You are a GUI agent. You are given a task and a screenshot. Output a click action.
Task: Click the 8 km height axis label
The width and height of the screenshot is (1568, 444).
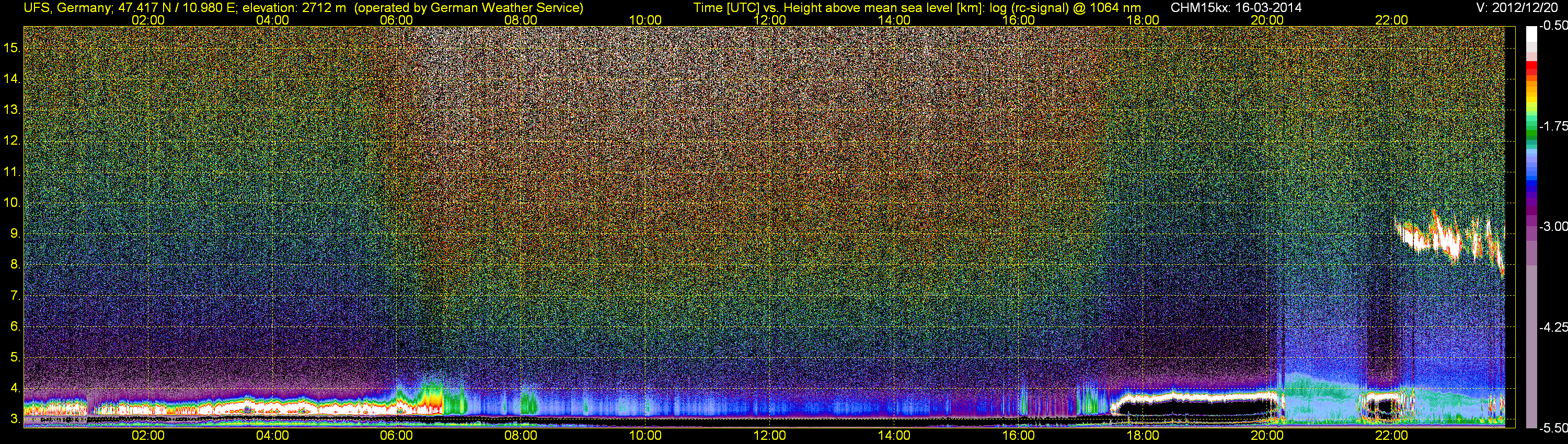click(15, 265)
